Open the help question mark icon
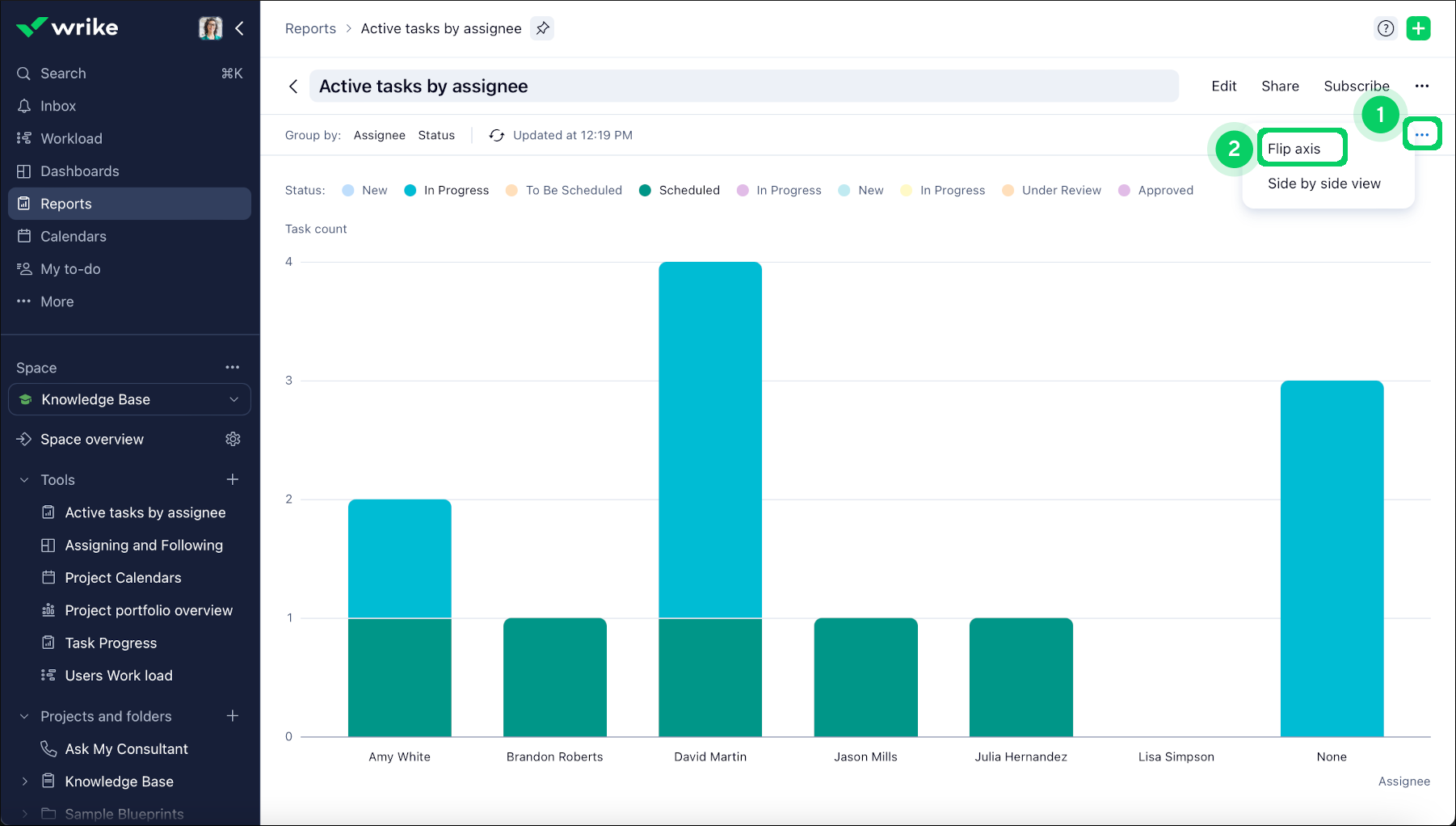 tap(1386, 28)
